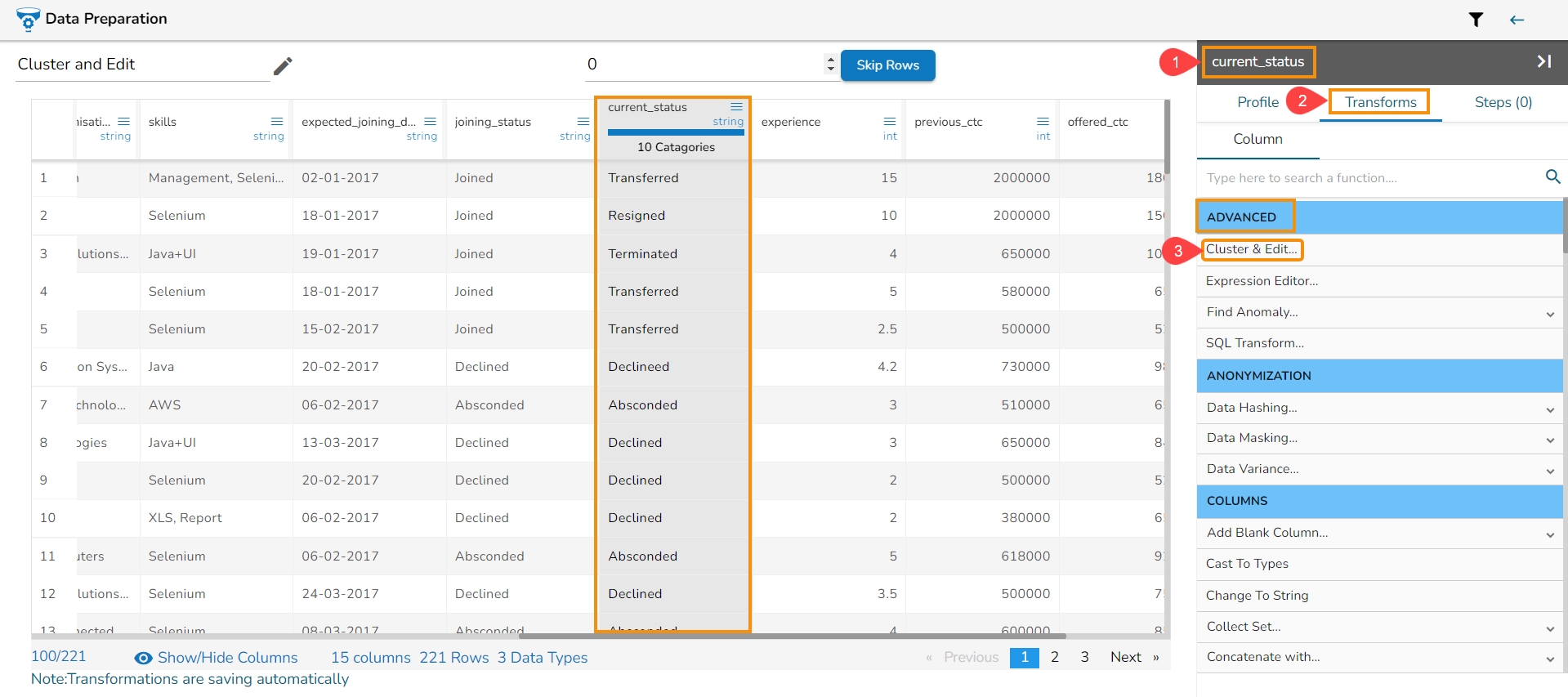Click the function search magnifier icon
The image size is (1568, 697).
(x=1552, y=176)
